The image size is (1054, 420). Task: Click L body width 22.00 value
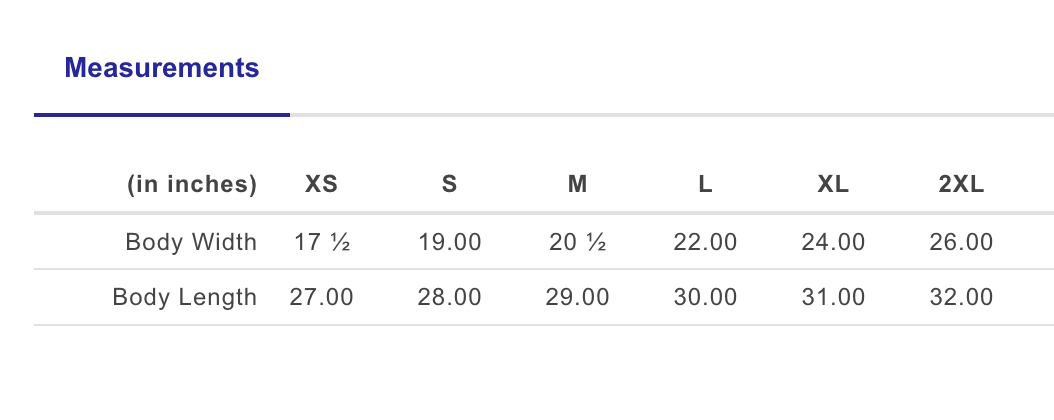click(705, 242)
